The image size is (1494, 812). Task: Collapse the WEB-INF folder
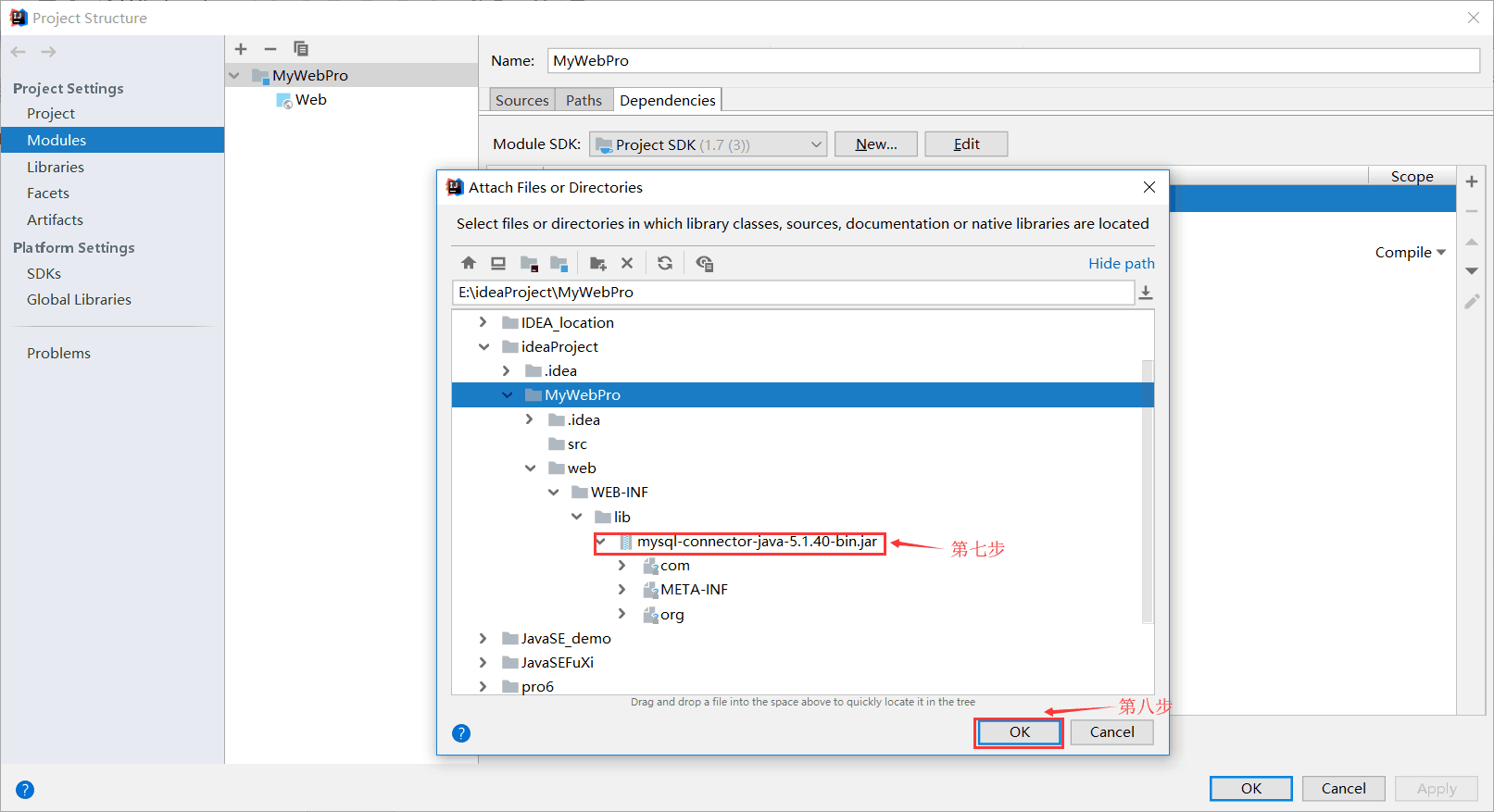(x=553, y=493)
